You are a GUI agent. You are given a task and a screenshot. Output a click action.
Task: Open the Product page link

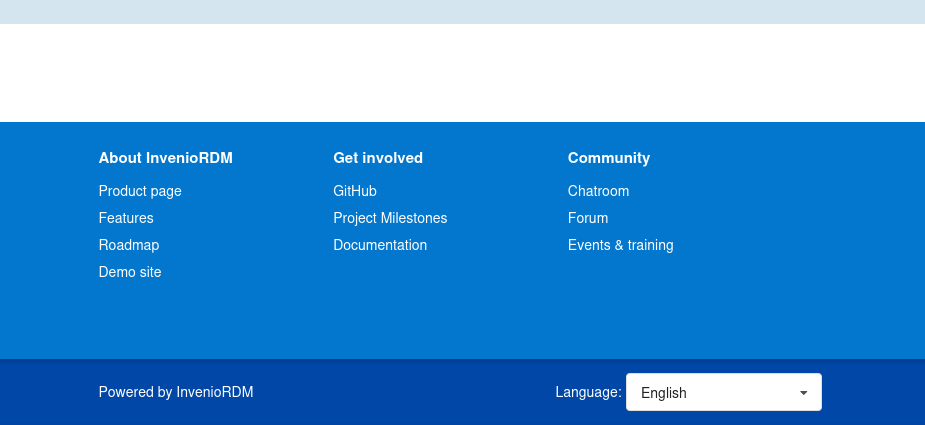[x=140, y=191]
